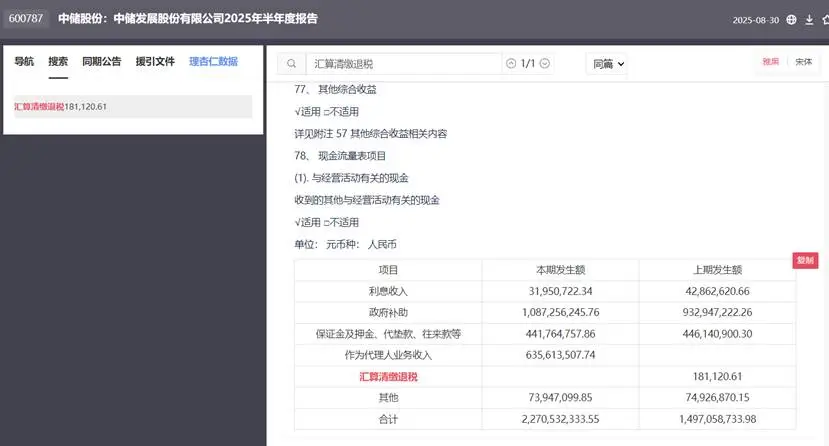Image resolution: width=829 pixels, height=446 pixels.
Task: Click highlighted 汇算清缴退税 table cell
Action: click(388, 377)
